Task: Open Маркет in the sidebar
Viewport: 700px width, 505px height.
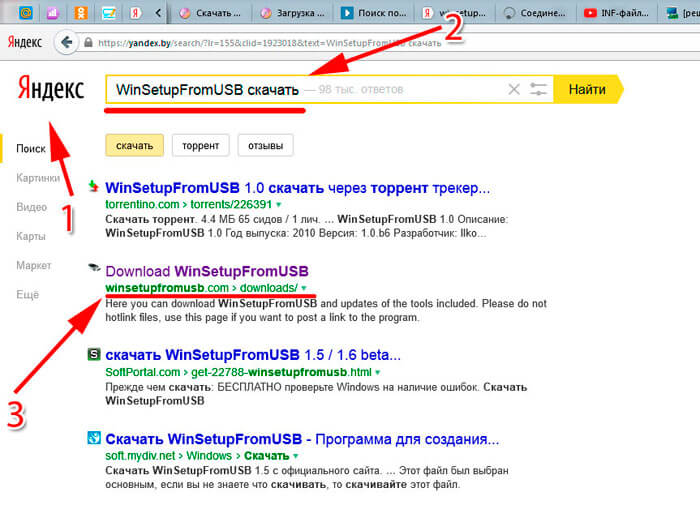Action: pos(34,266)
